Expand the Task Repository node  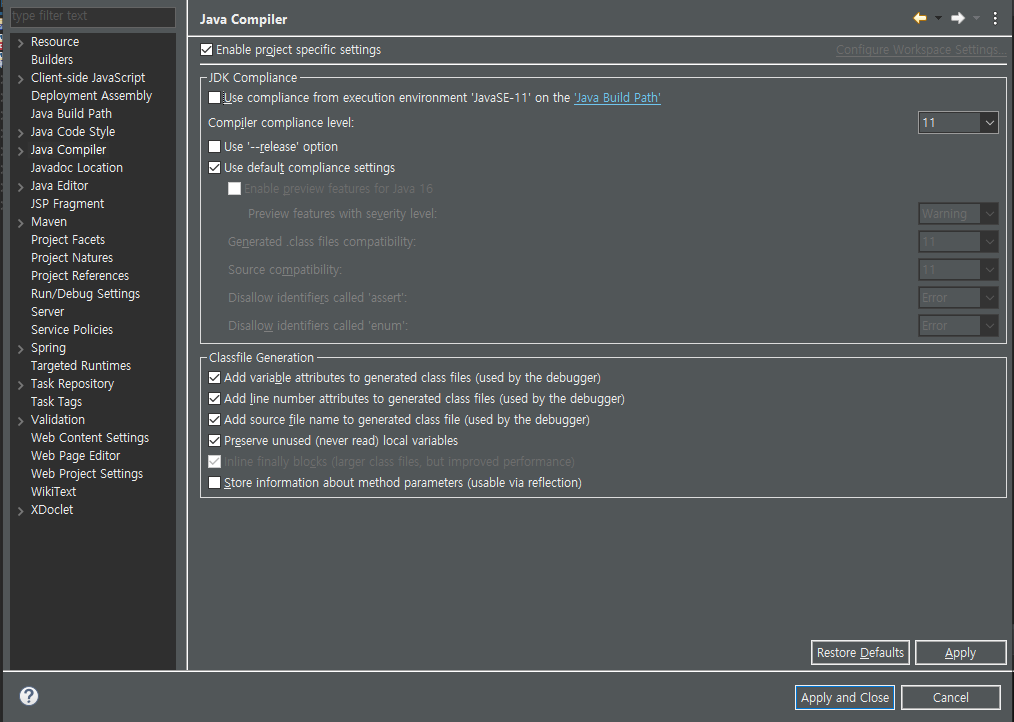[x=21, y=385]
